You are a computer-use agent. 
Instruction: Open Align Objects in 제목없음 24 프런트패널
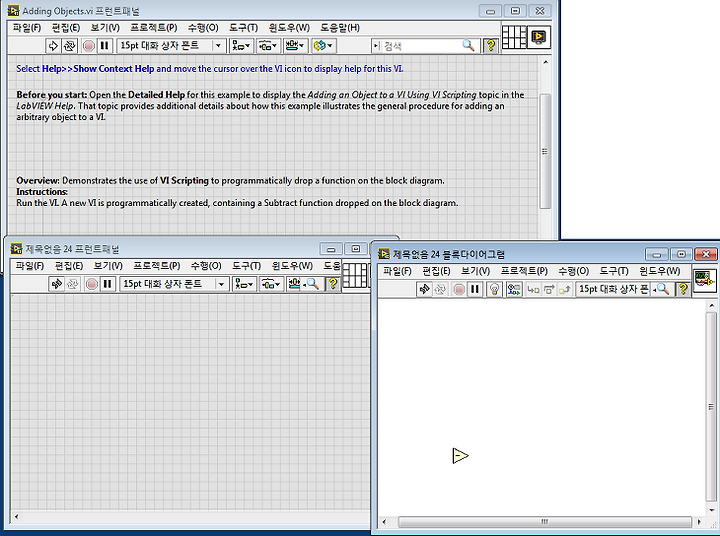(243, 284)
